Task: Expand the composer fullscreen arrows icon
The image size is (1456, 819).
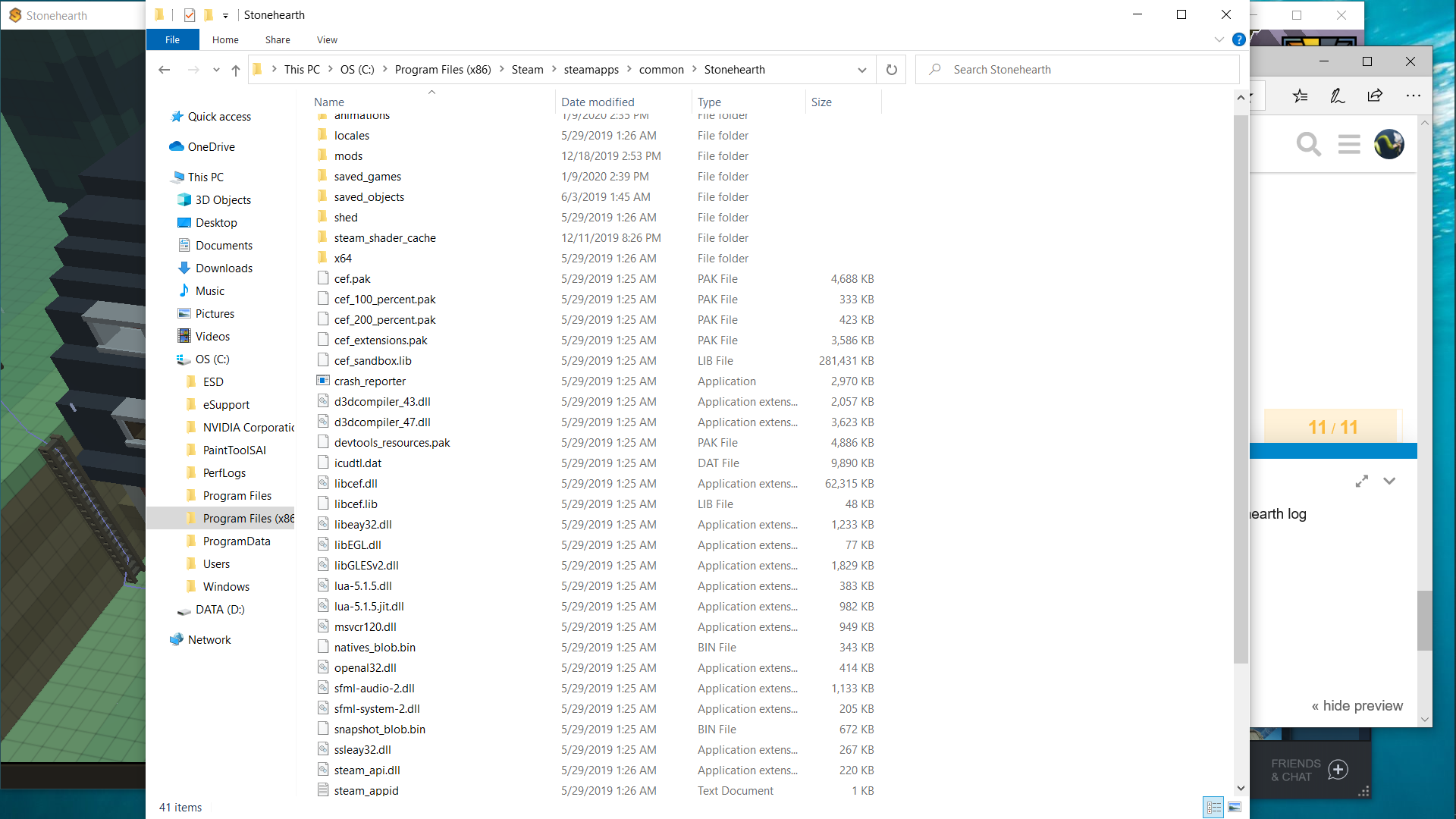Action: [1362, 481]
